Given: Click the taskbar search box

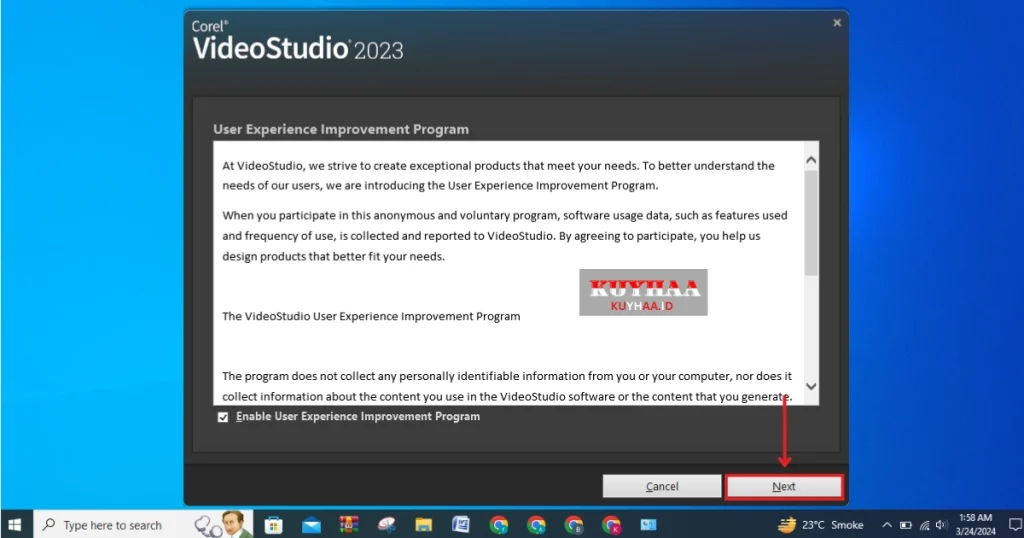Looking at the screenshot, I should 143,525.
